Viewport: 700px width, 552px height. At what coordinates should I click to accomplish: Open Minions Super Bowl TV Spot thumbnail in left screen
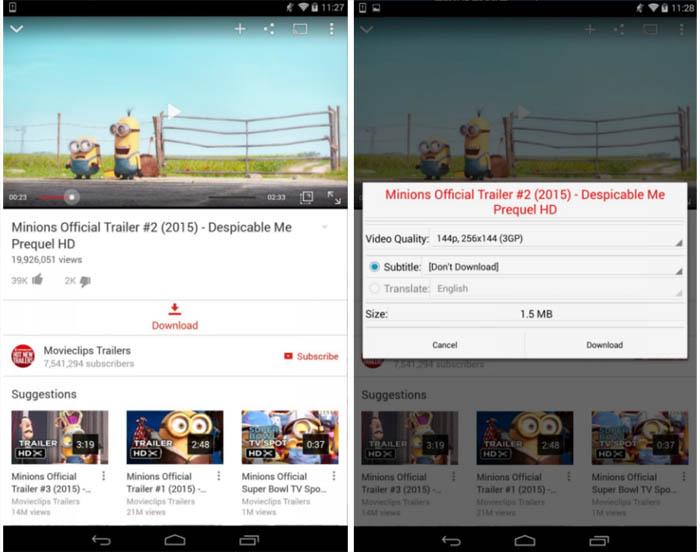(x=290, y=437)
